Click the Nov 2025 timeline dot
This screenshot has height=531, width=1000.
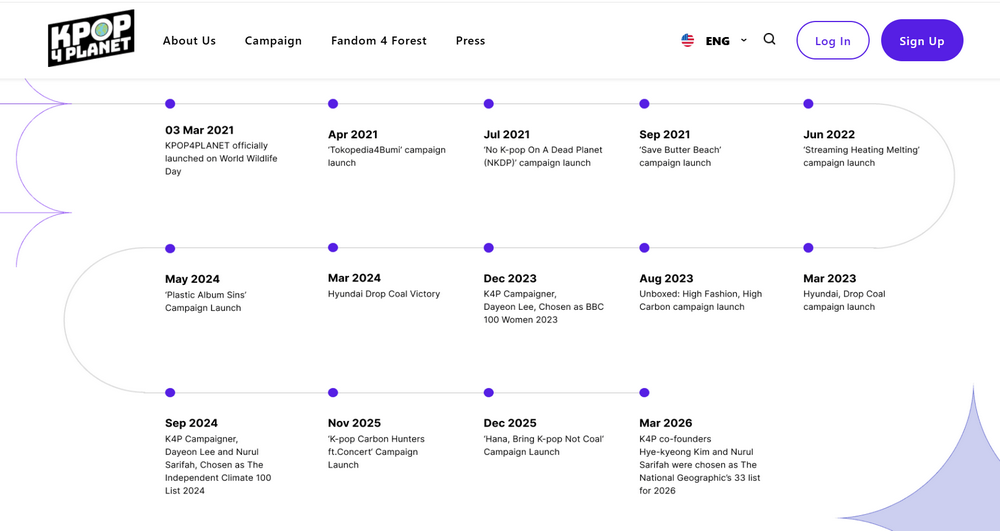[333, 393]
